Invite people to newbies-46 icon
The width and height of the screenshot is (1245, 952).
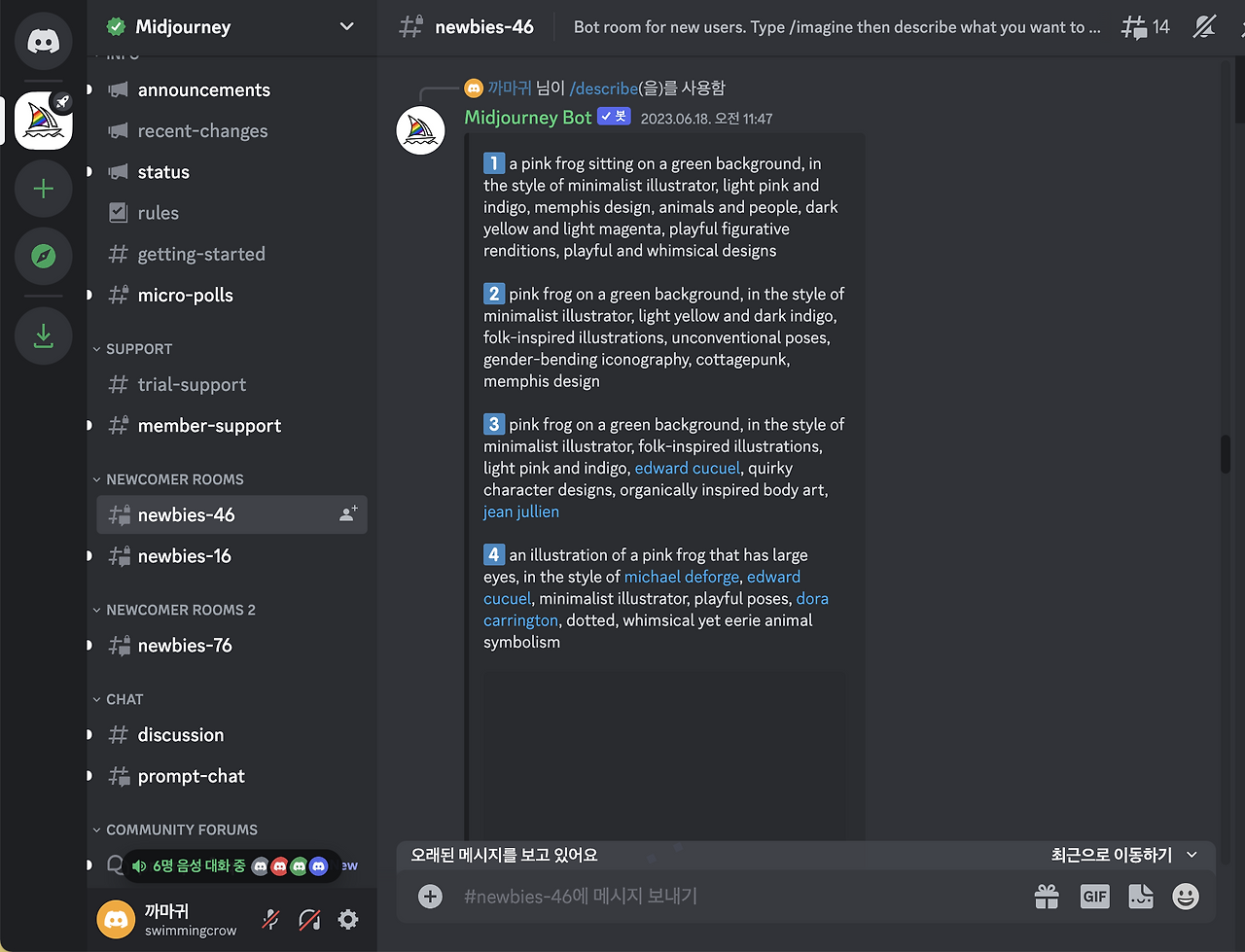pos(347,514)
